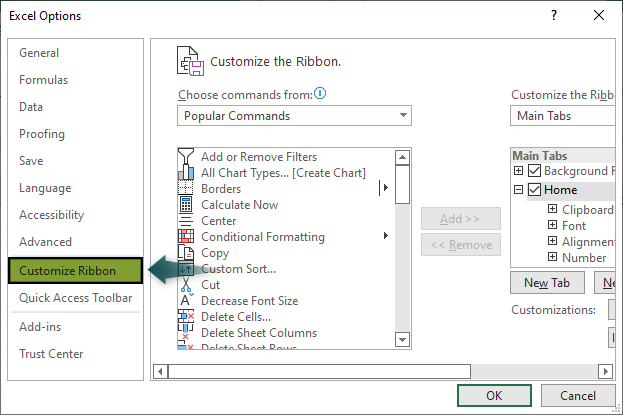Click the Borders command icon
Image resolution: width=623 pixels, height=415 pixels.
[x=186, y=188]
